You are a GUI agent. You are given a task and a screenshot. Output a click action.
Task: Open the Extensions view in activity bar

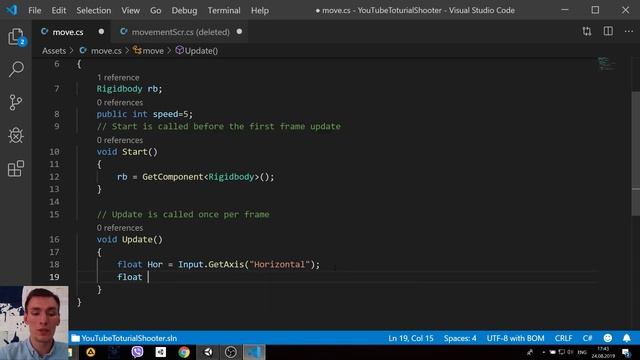coord(16,168)
